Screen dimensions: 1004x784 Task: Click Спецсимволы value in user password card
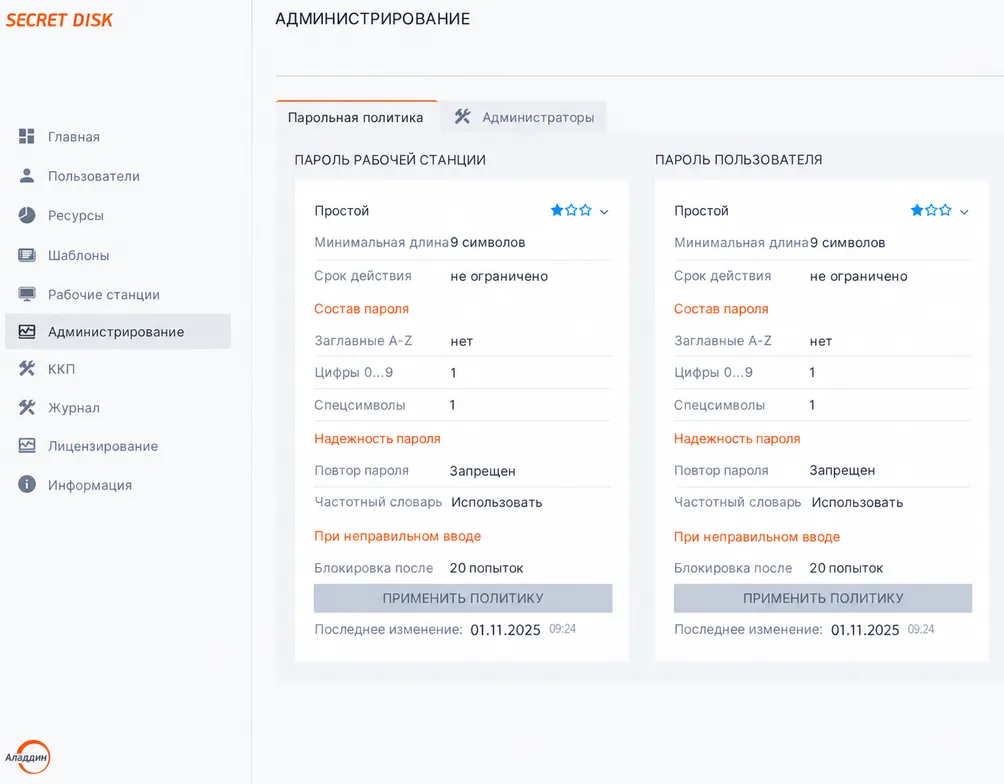(812, 405)
